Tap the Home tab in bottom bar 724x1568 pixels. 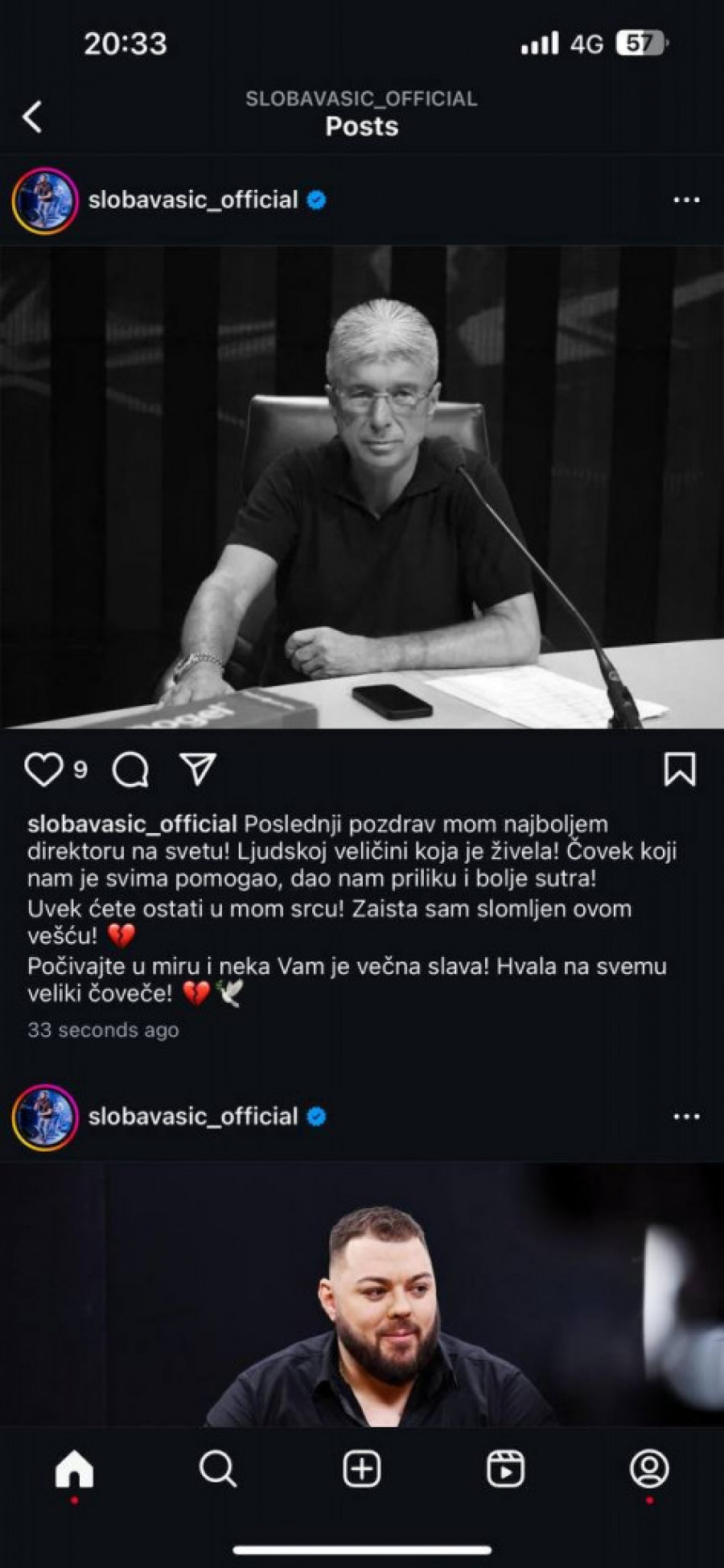click(x=74, y=1470)
